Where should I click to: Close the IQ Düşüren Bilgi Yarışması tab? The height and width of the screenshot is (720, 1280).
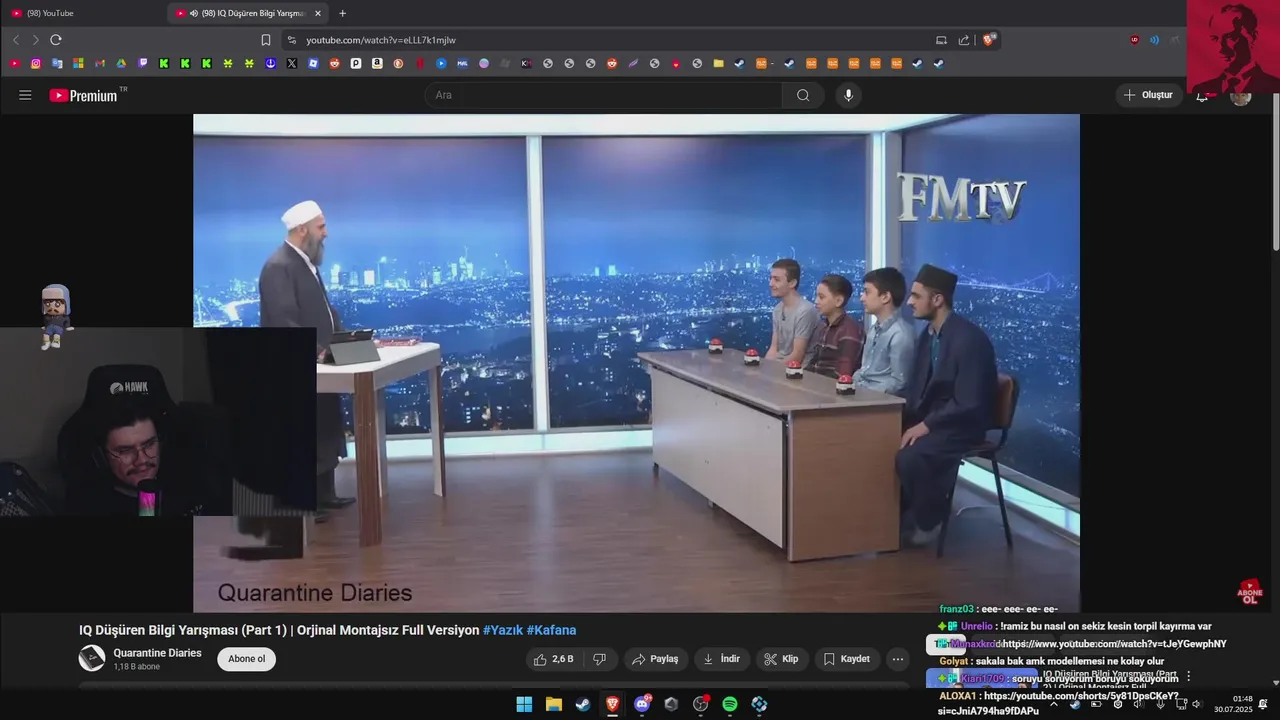tap(318, 13)
